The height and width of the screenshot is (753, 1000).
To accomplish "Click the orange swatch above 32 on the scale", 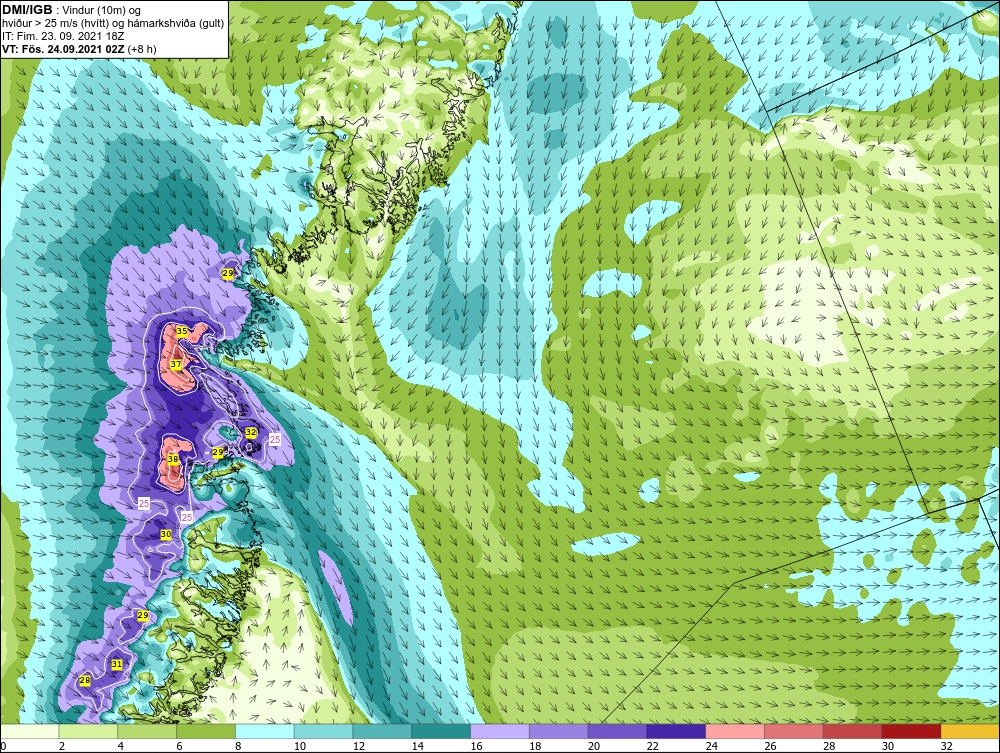I will pos(970,731).
